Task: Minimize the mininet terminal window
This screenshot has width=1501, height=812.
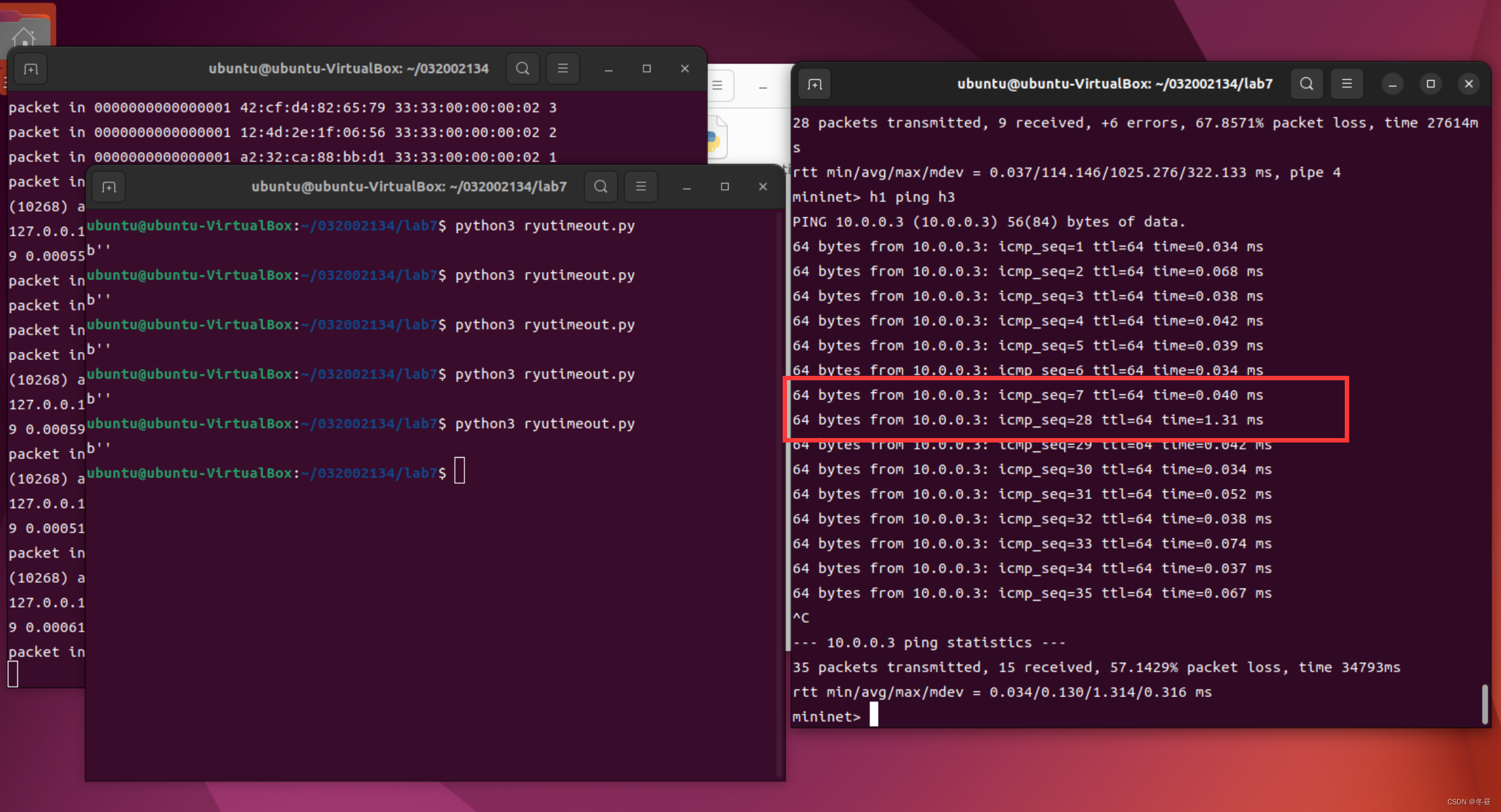Action: 1392,84
